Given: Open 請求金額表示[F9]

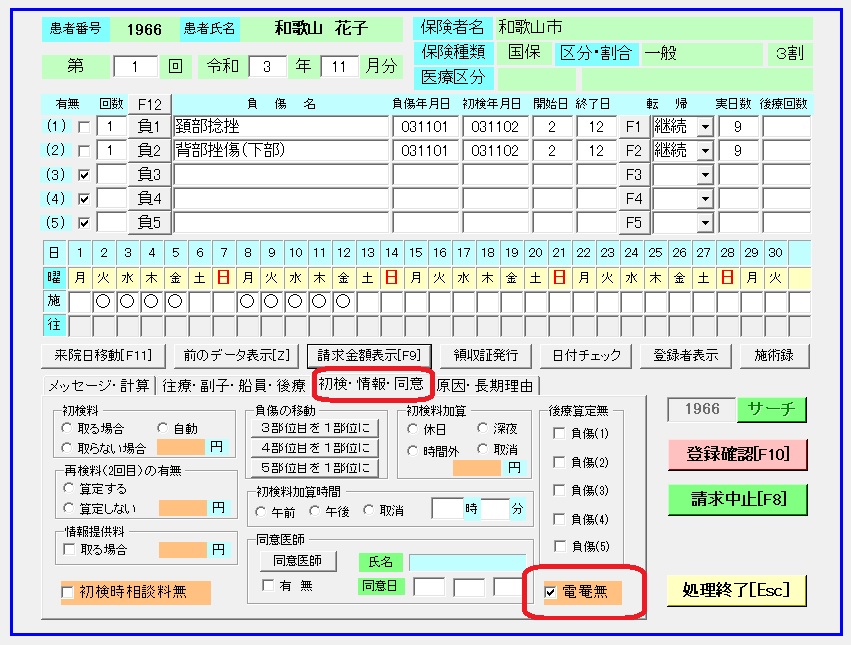Looking at the screenshot, I should [x=369, y=355].
